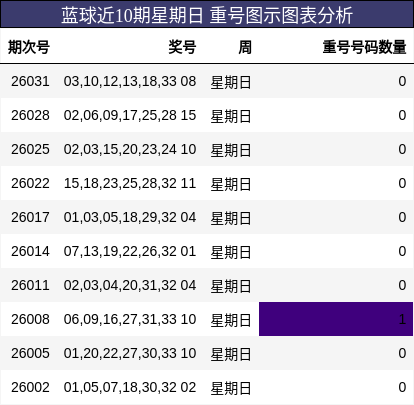Screen dimensions: 414x405
Task: Click the repeat count 0 in row 26031
Action: coord(402,81)
